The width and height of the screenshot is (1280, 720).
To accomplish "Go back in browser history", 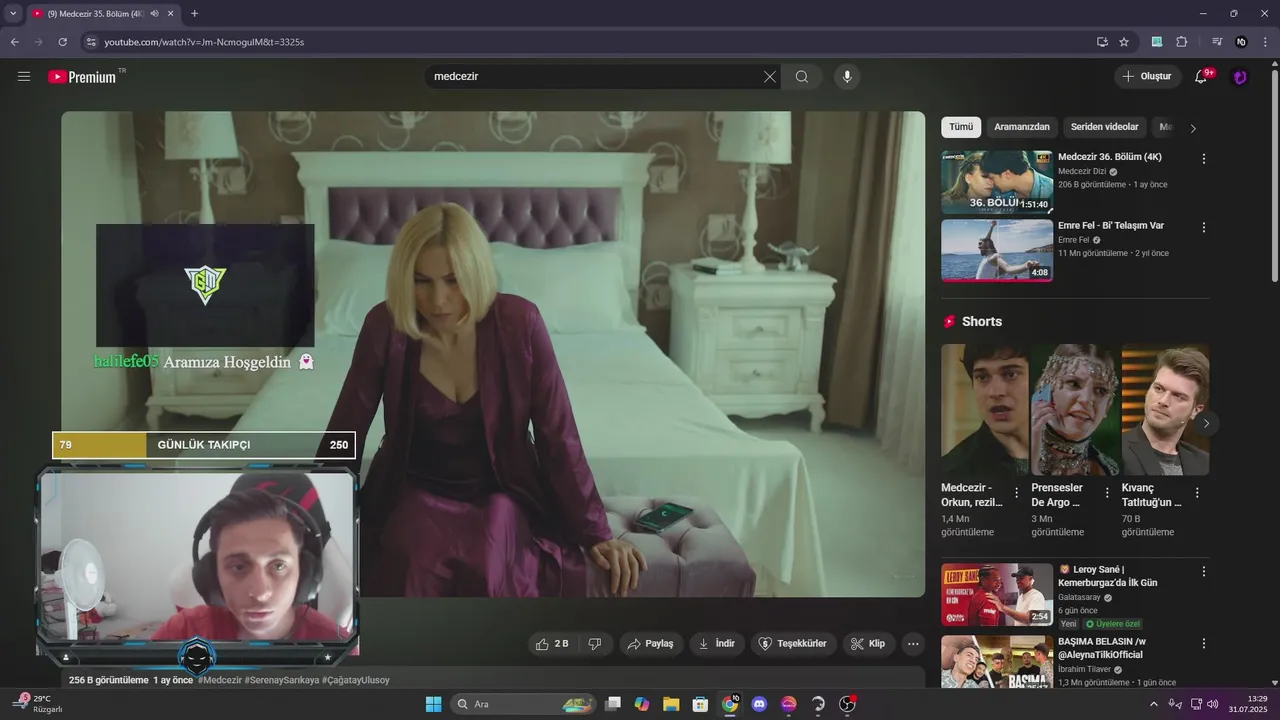I will [14, 42].
